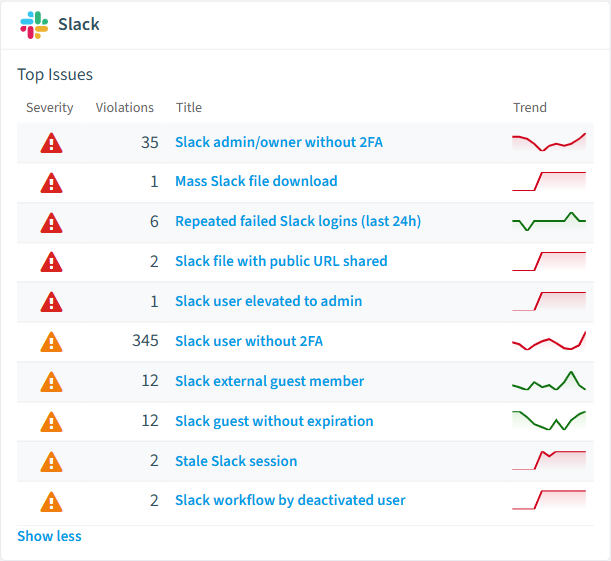This screenshot has width=611, height=561.
Task: Click trend sparkline for Slack user without 2FA
Action: 549,341
